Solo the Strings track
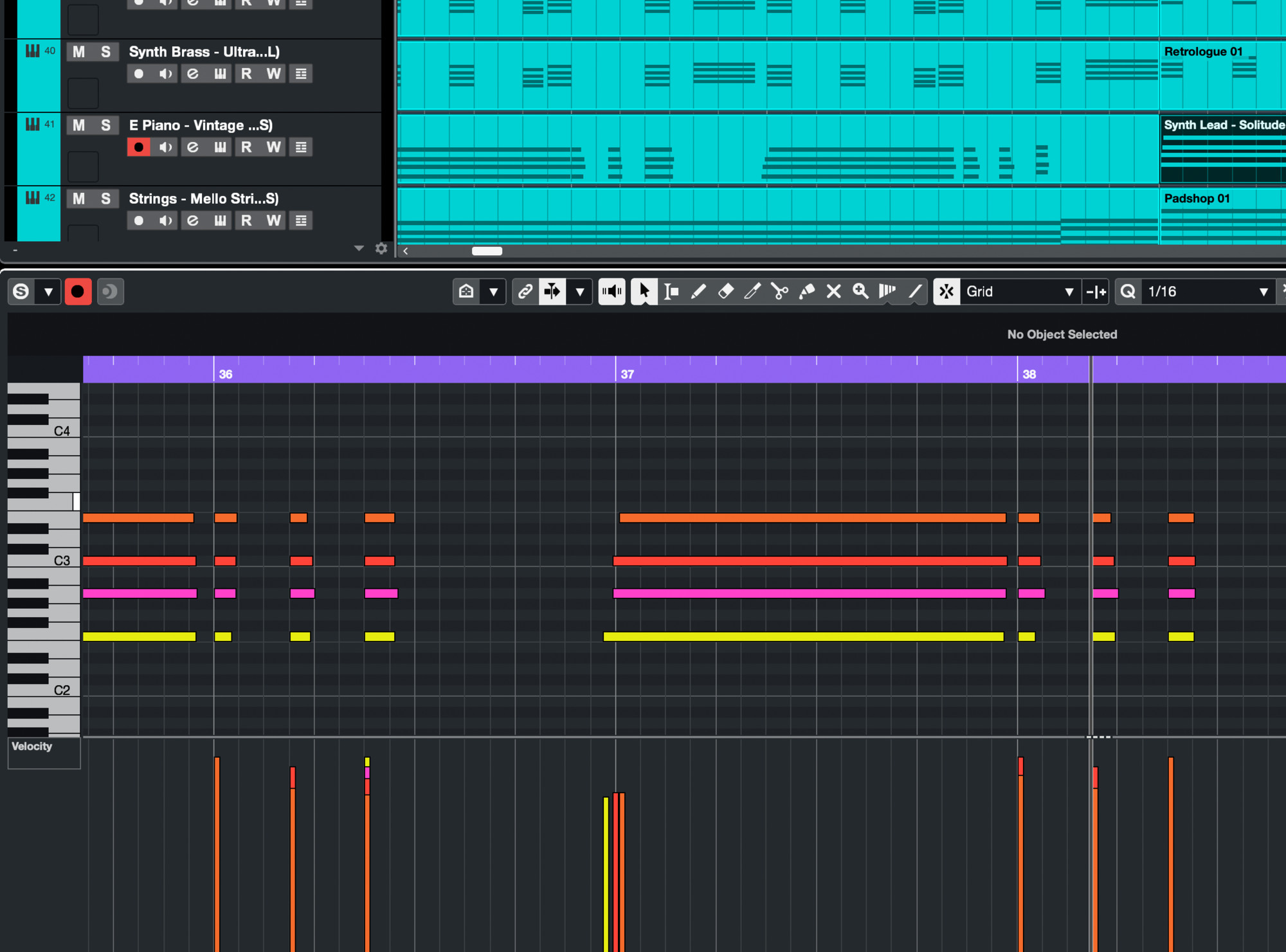 (105, 199)
